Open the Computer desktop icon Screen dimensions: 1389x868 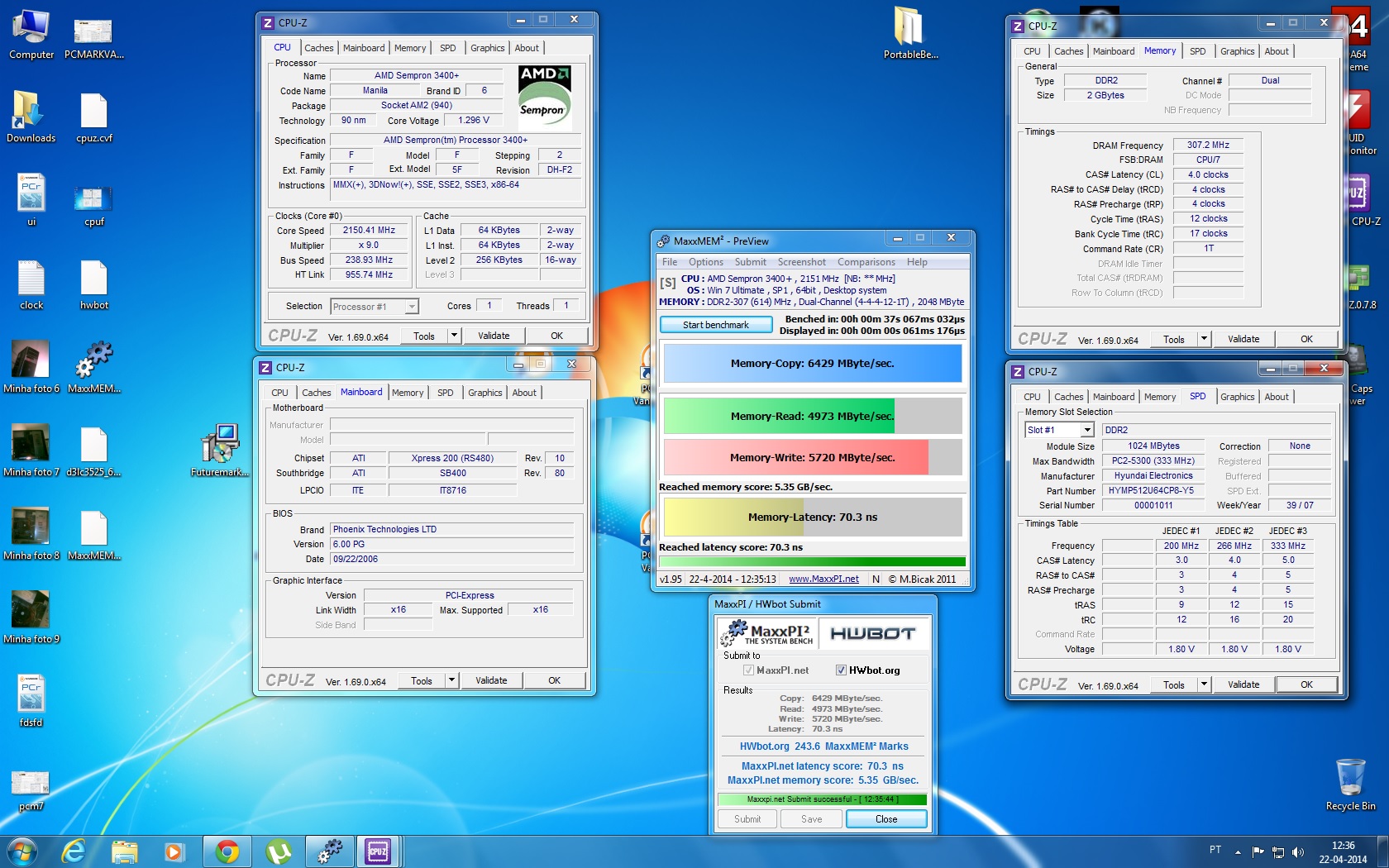click(31, 35)
